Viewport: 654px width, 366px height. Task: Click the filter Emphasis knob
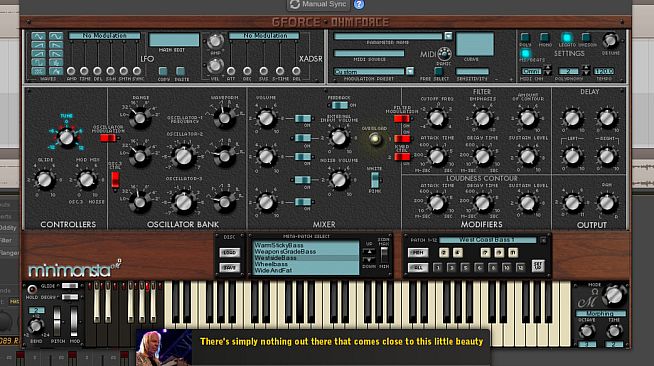pyautogui.click(x=483, y=118)
